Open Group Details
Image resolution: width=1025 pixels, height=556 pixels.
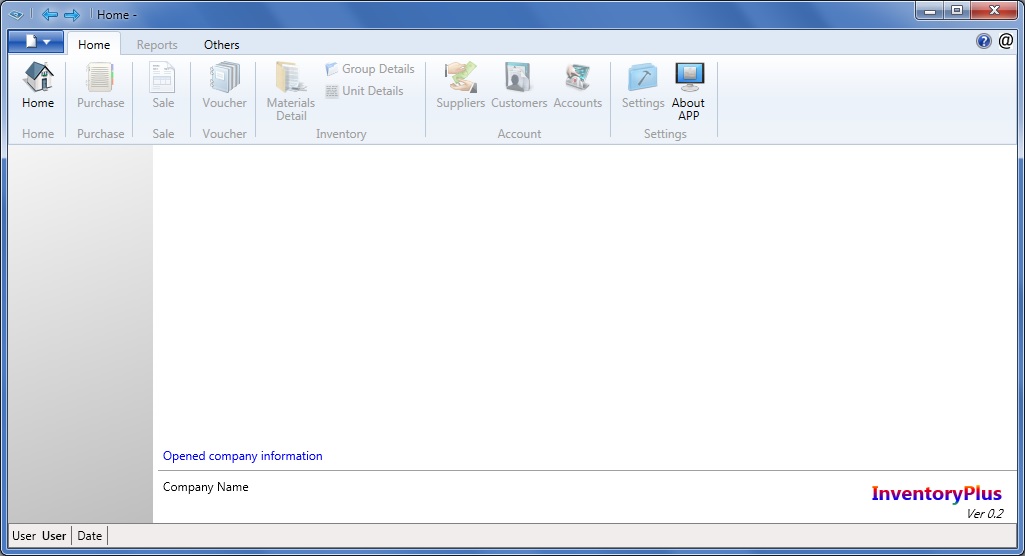point(370,69)
